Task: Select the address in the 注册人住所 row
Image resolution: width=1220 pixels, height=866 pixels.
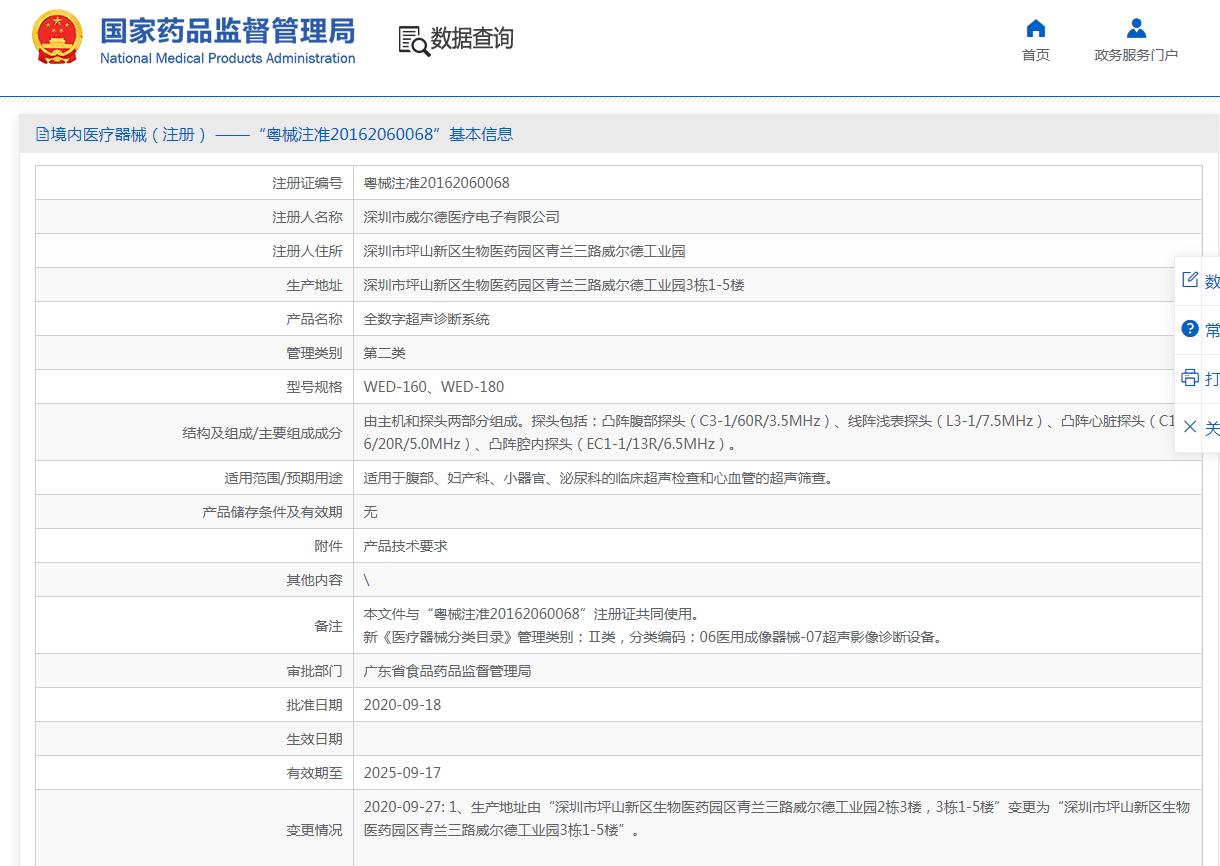Action: point(524,251)
